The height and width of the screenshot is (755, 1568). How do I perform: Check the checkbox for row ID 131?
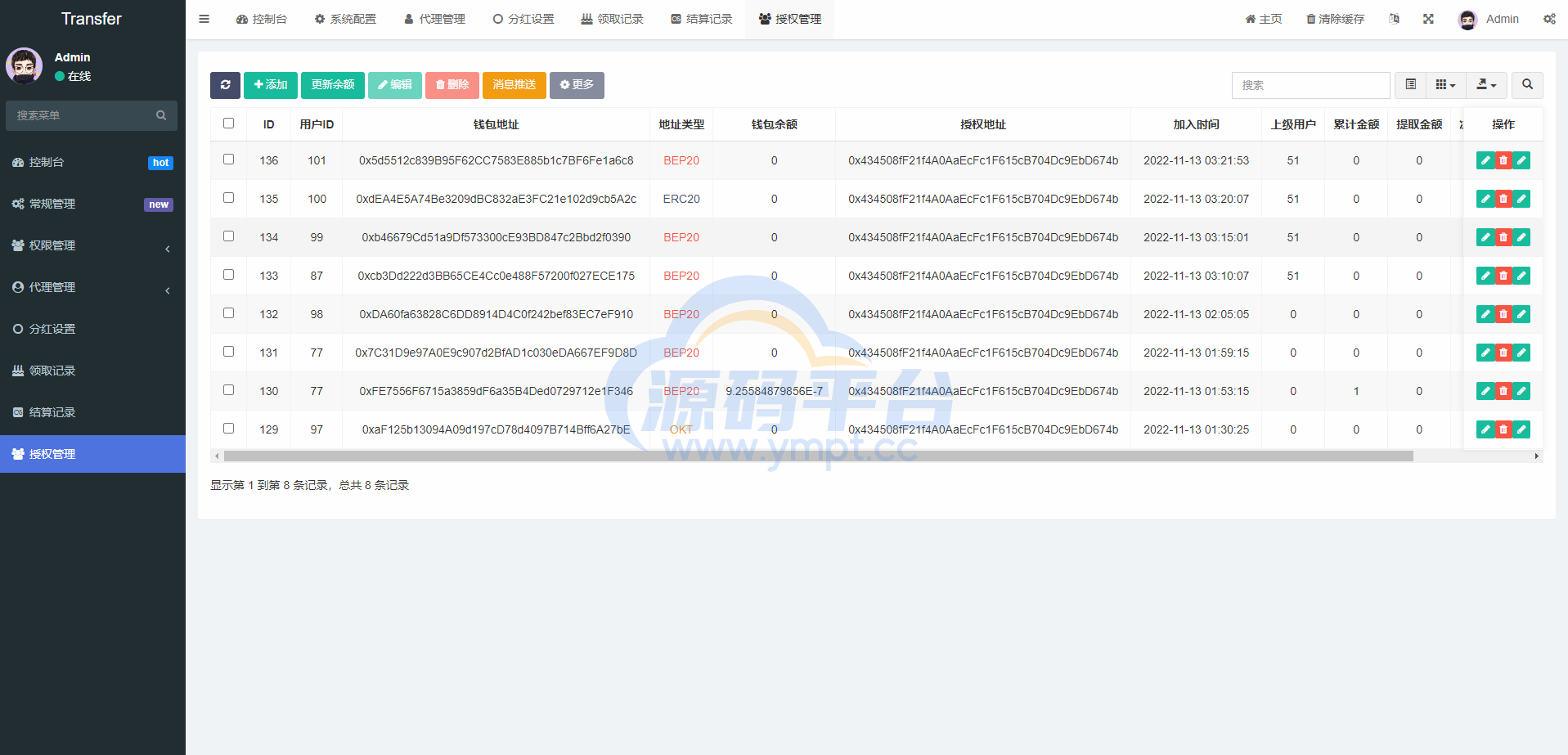229,352
